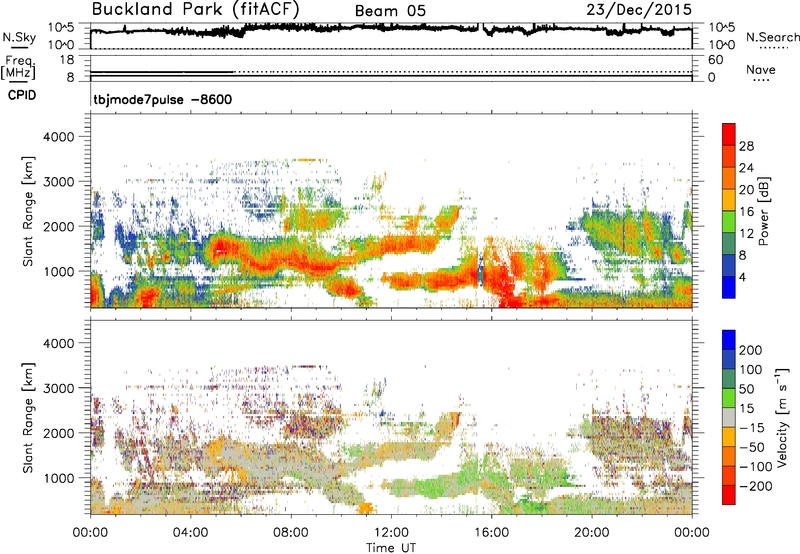Click the '16' tick on the power colorbar

click(746, 212)
